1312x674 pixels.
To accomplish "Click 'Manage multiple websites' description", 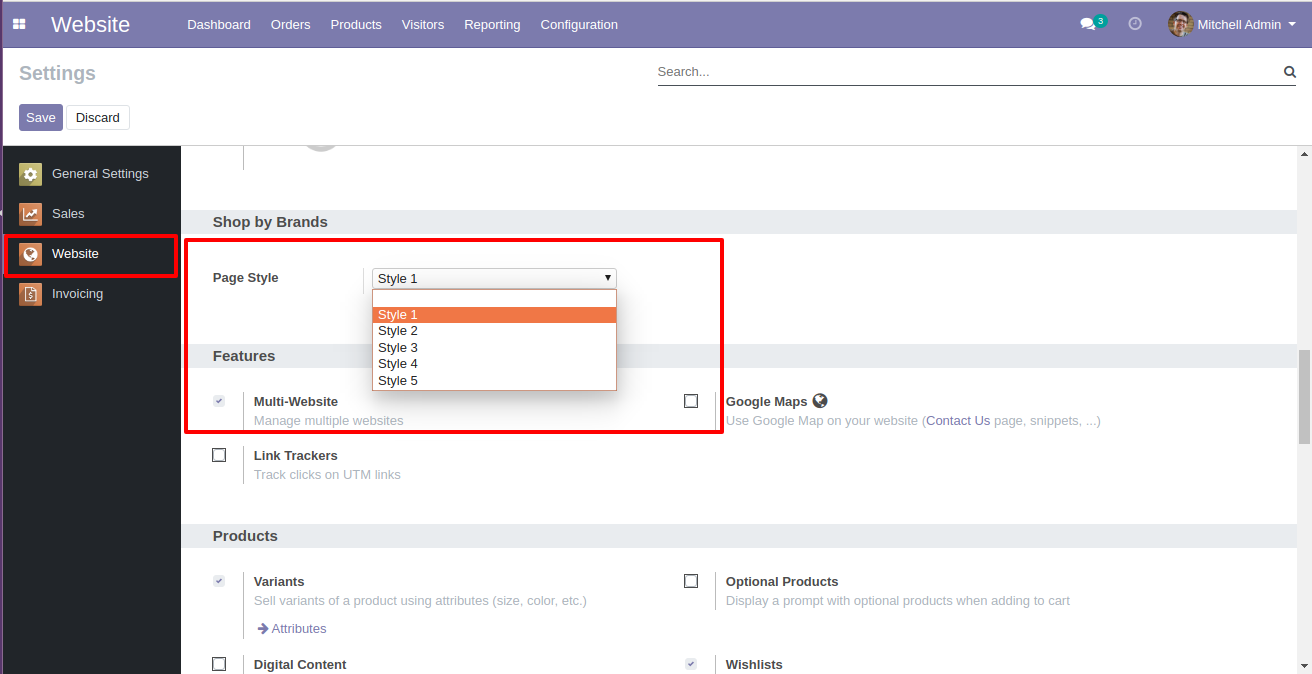I will click(329, 421).
